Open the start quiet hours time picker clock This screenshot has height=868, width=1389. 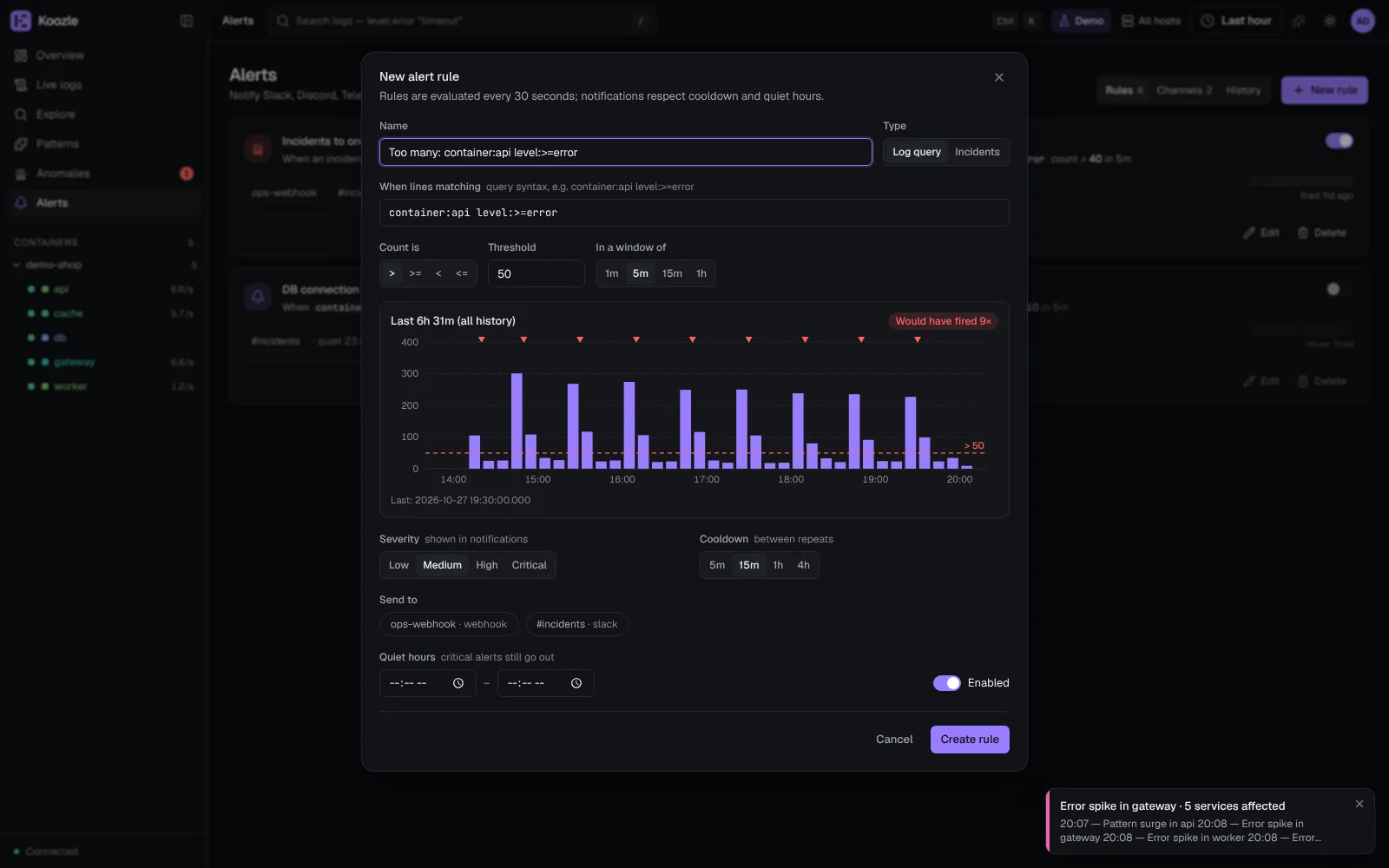(x=458, y=683)
